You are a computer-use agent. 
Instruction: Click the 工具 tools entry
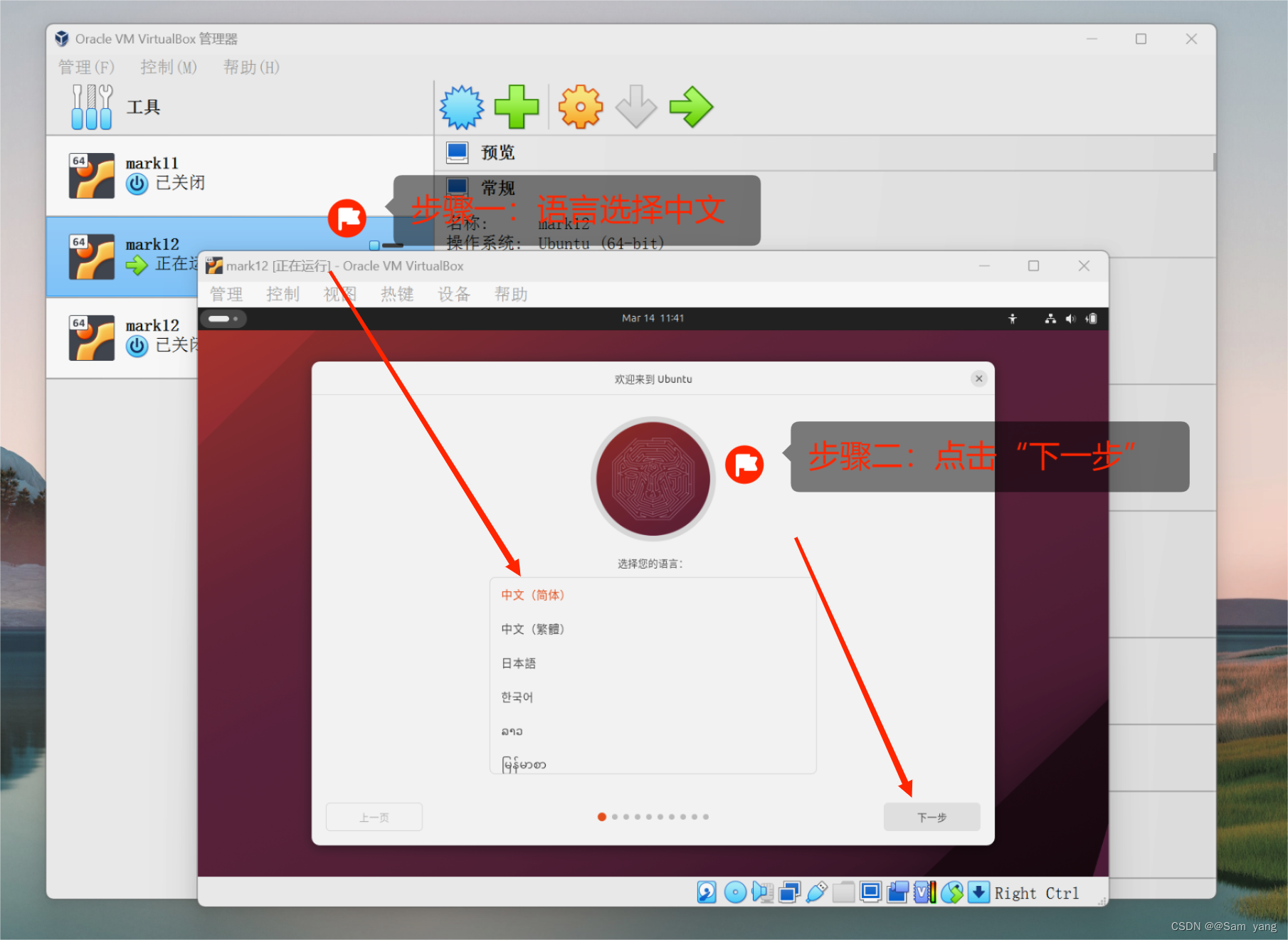240,107
